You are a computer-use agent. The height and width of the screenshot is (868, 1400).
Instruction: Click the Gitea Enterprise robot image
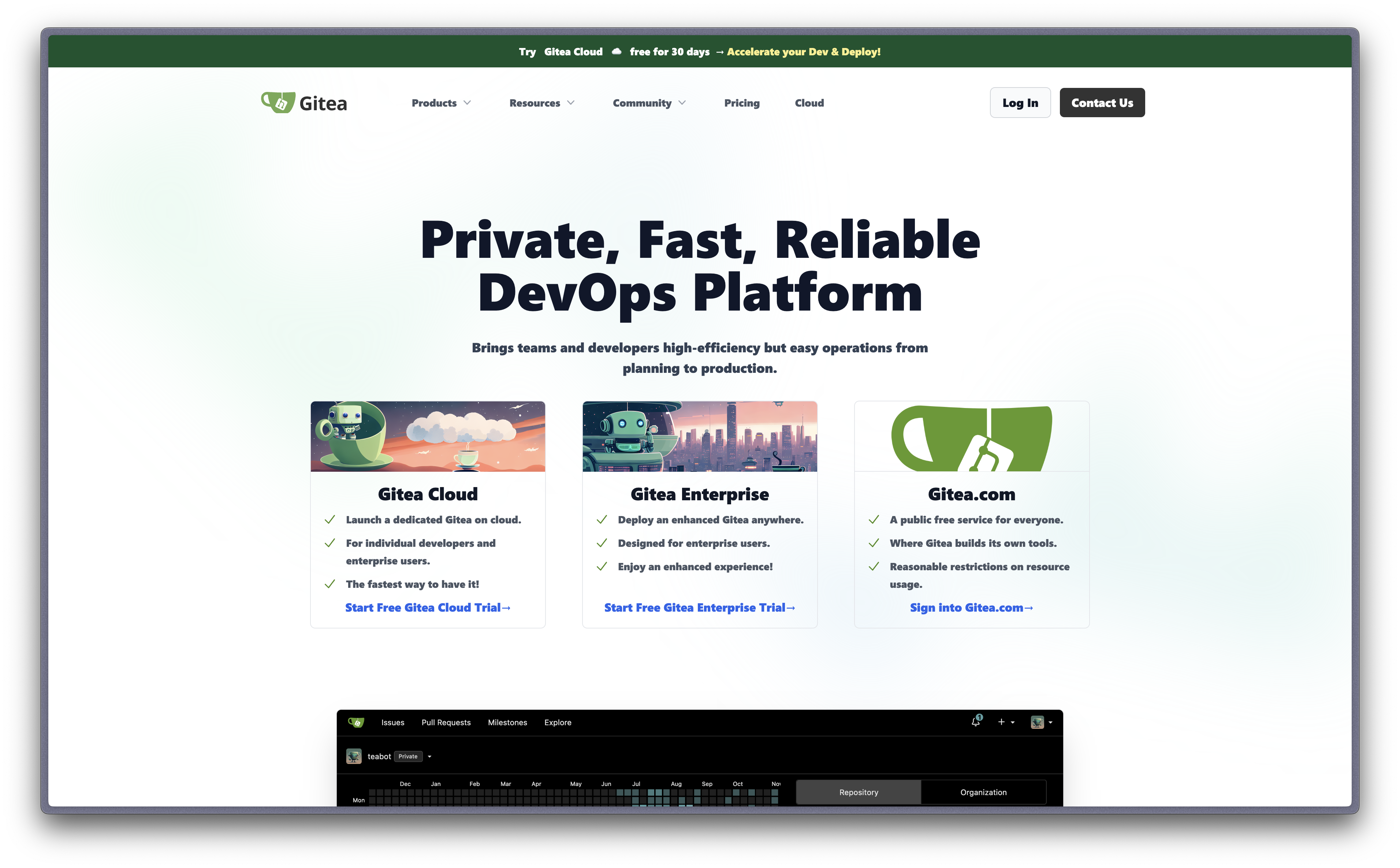(699, 436)
